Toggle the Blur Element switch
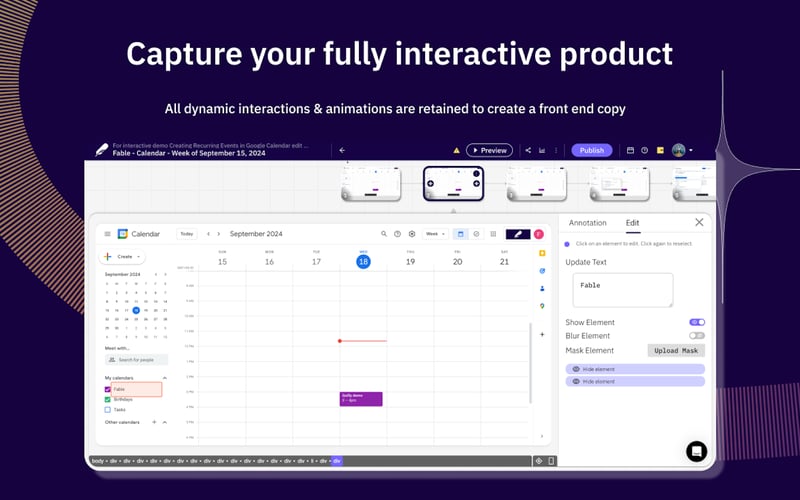This screenshot has height=500, width=800. coord(697,335)
